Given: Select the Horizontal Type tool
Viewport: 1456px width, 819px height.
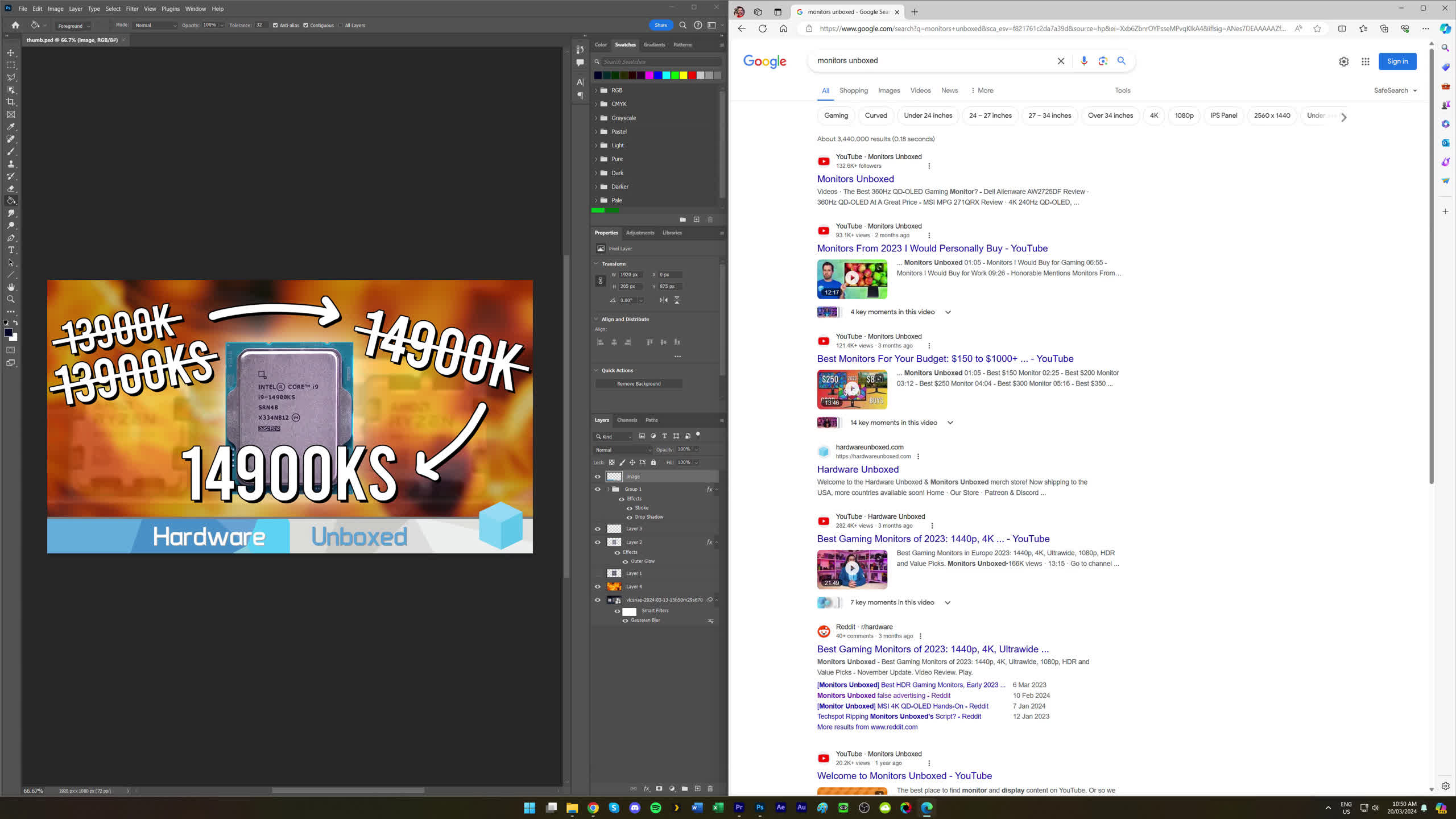Looking at the screenshot, I should click(x=11, y=250).
